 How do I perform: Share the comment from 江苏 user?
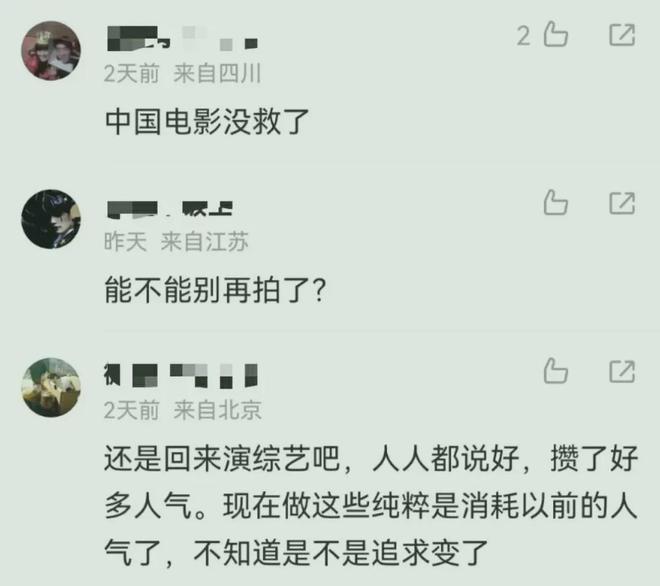click(622, 203)
